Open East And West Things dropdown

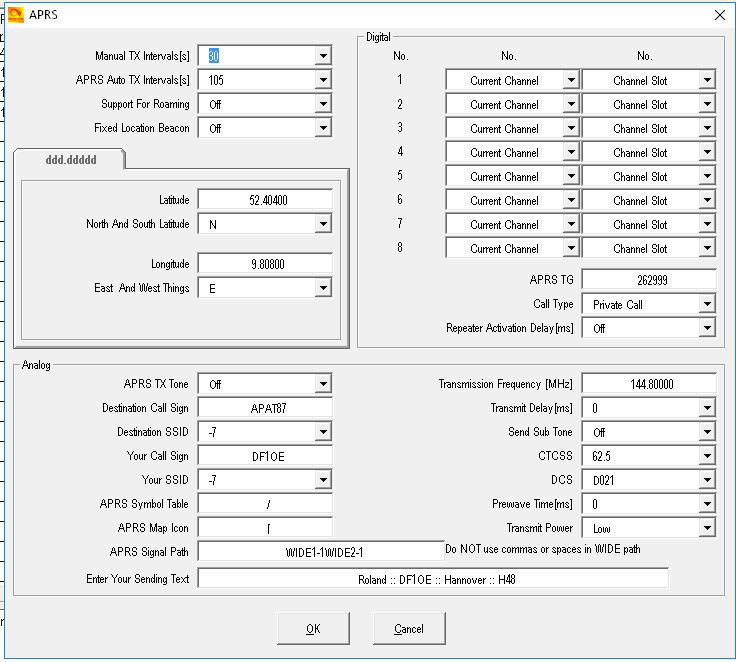323,288
